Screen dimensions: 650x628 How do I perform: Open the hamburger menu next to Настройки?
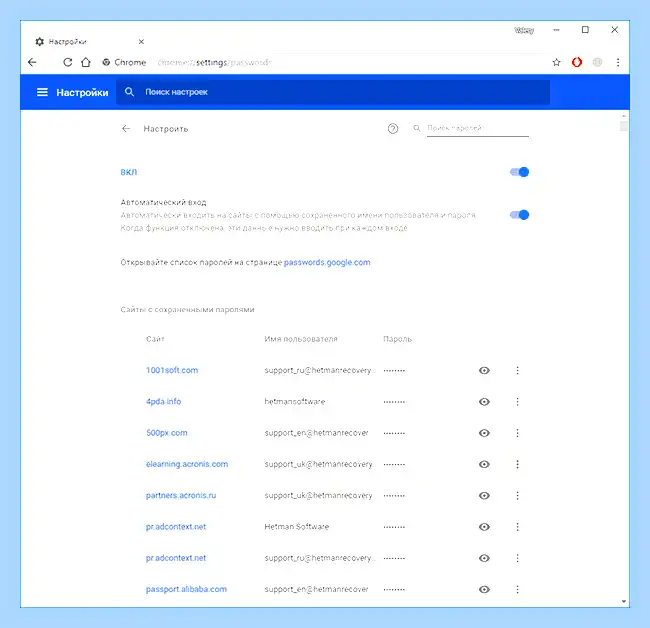click(x=42, y=92)
